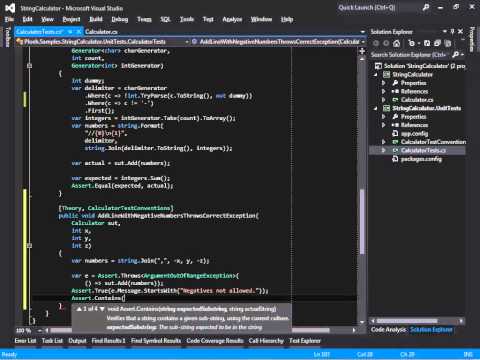Open the SQL menu

tap(165, 19)
